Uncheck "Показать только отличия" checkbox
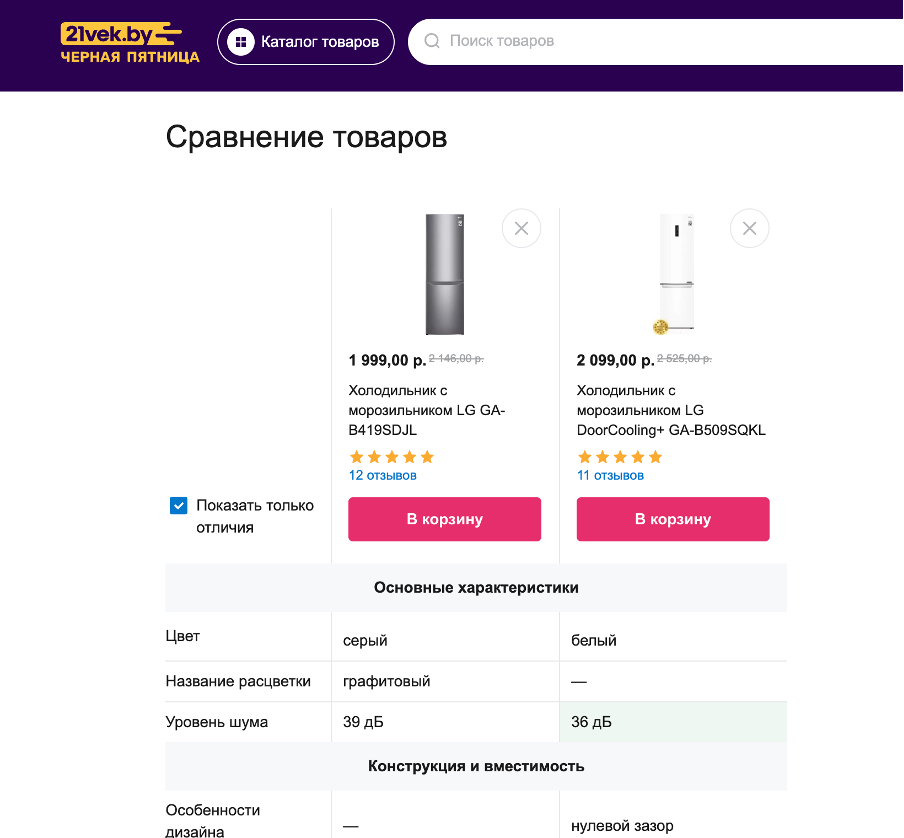The height and width of the screenshot is (838, 904). (x=179, y=506)
